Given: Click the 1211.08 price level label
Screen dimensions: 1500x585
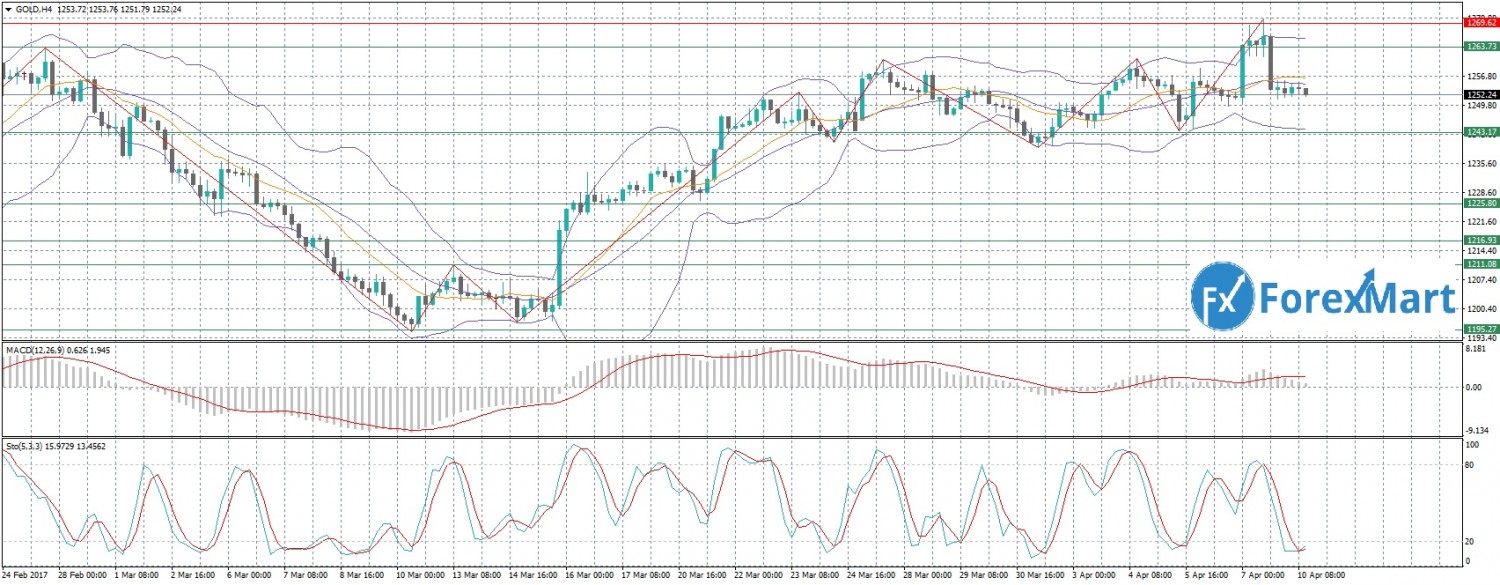Looking at the screenshot, I should 1480,264.
